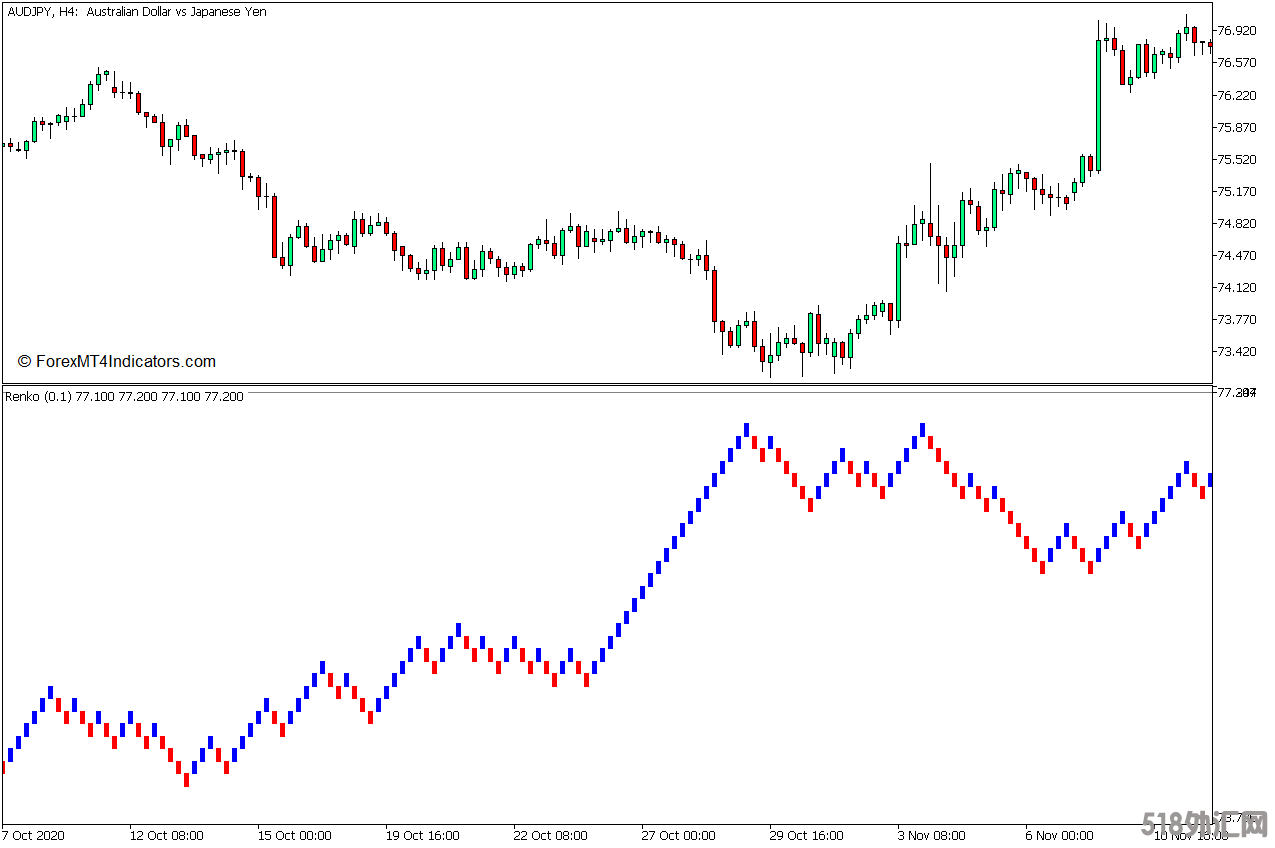Click the 75.520 price level label
Viewport: 1275px width, 848px height.
pos(1237,159)
